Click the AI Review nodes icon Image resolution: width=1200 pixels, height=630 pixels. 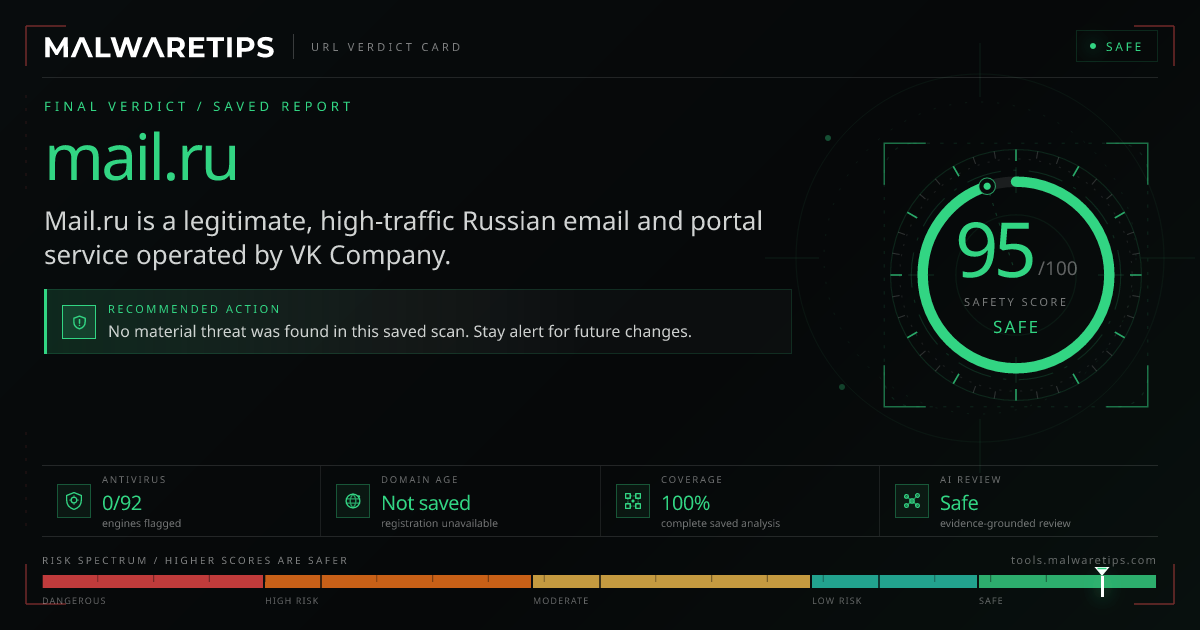(911, 501)
